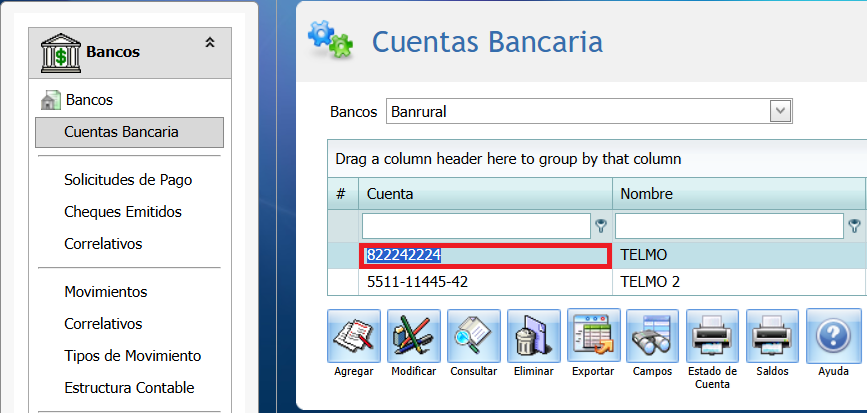The width and height of the screenshot is (867, 413).
Task: Click the Cuenta column filter icon
Action: [600, 226]
